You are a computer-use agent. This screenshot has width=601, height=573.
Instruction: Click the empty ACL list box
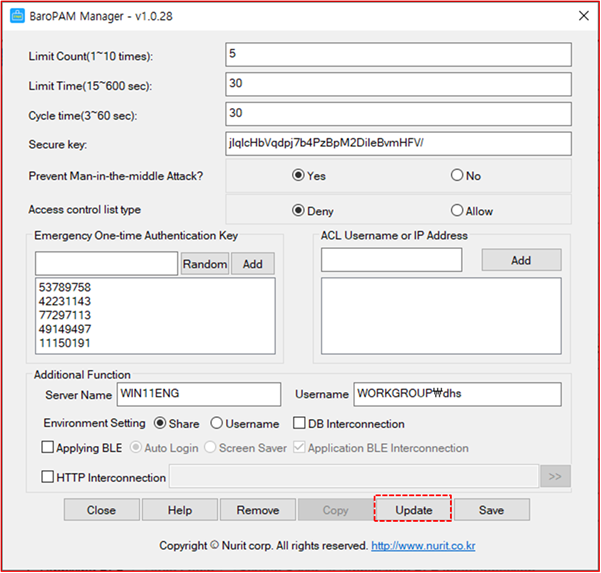click(x=441, y=316)
